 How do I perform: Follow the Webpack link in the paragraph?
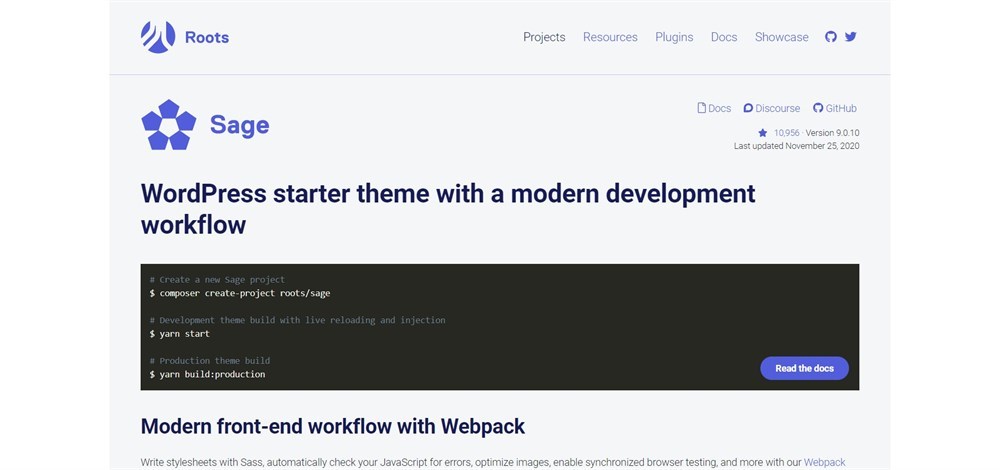tap(825, 462)
